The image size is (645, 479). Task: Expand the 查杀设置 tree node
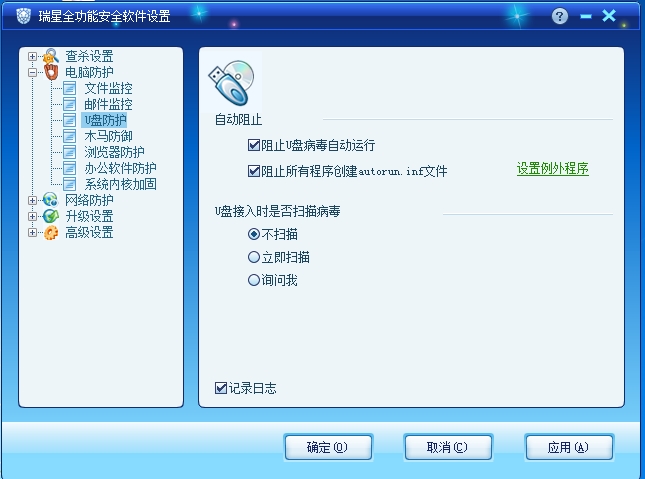pyautogui.click(x=32, y=56)
